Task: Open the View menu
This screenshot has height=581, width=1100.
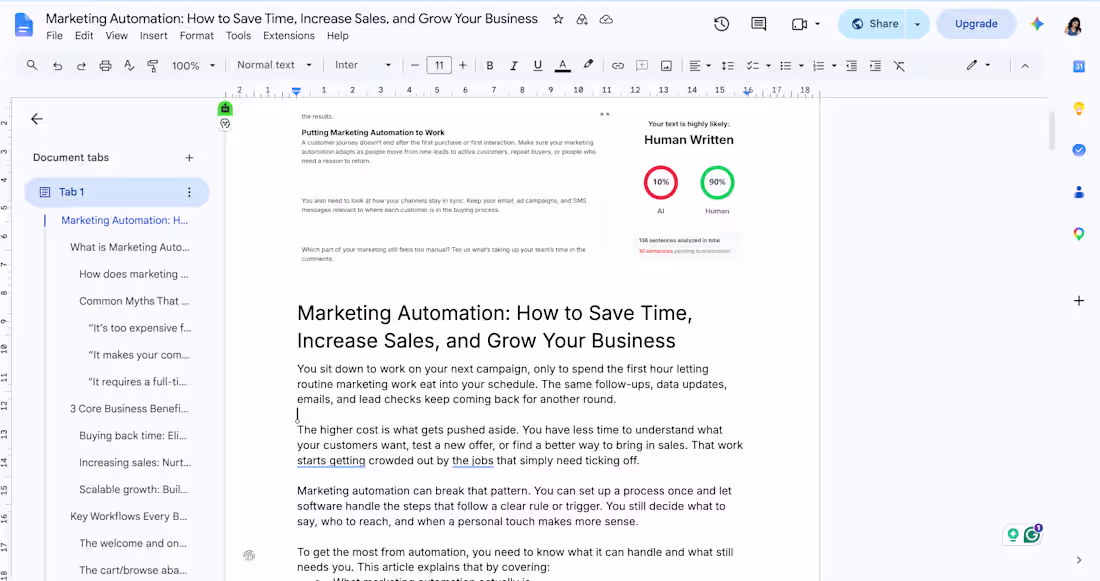Action: click(116, 36)
